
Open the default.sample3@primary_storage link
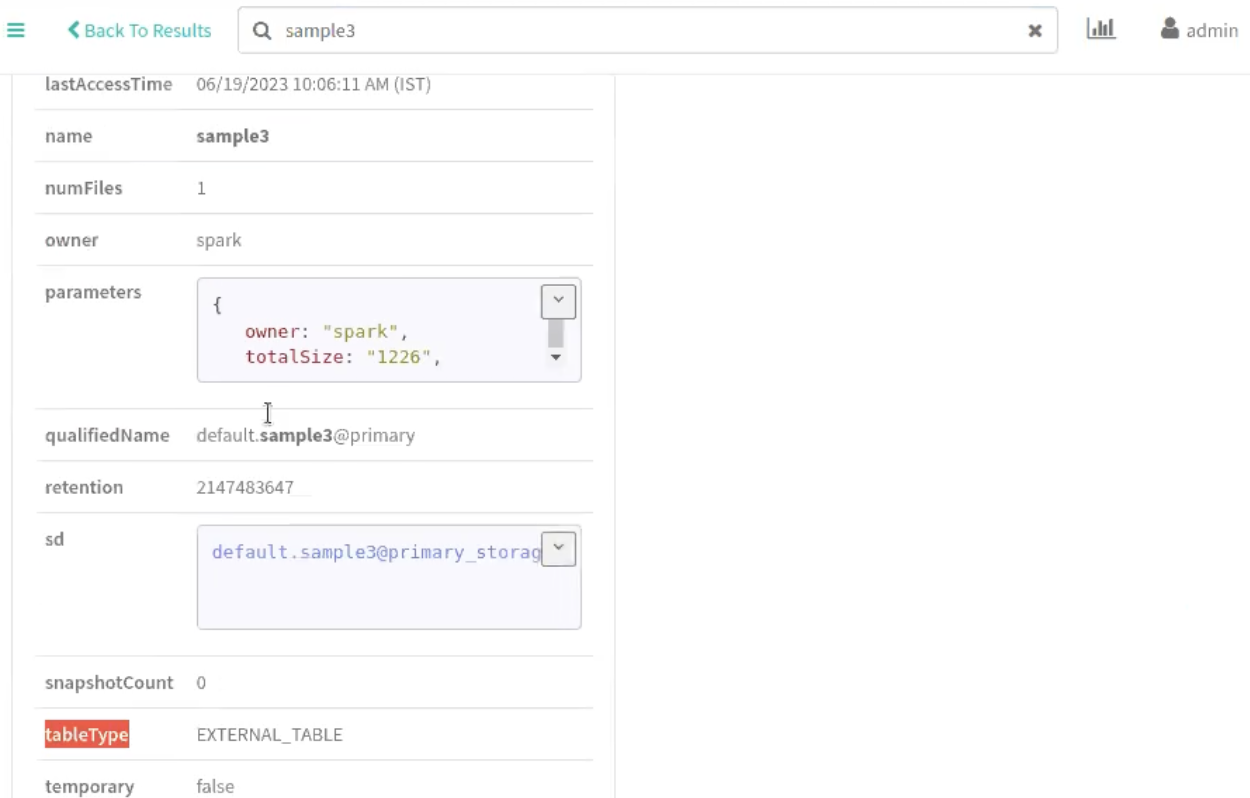pyautogui.click(x=376, y=552)
